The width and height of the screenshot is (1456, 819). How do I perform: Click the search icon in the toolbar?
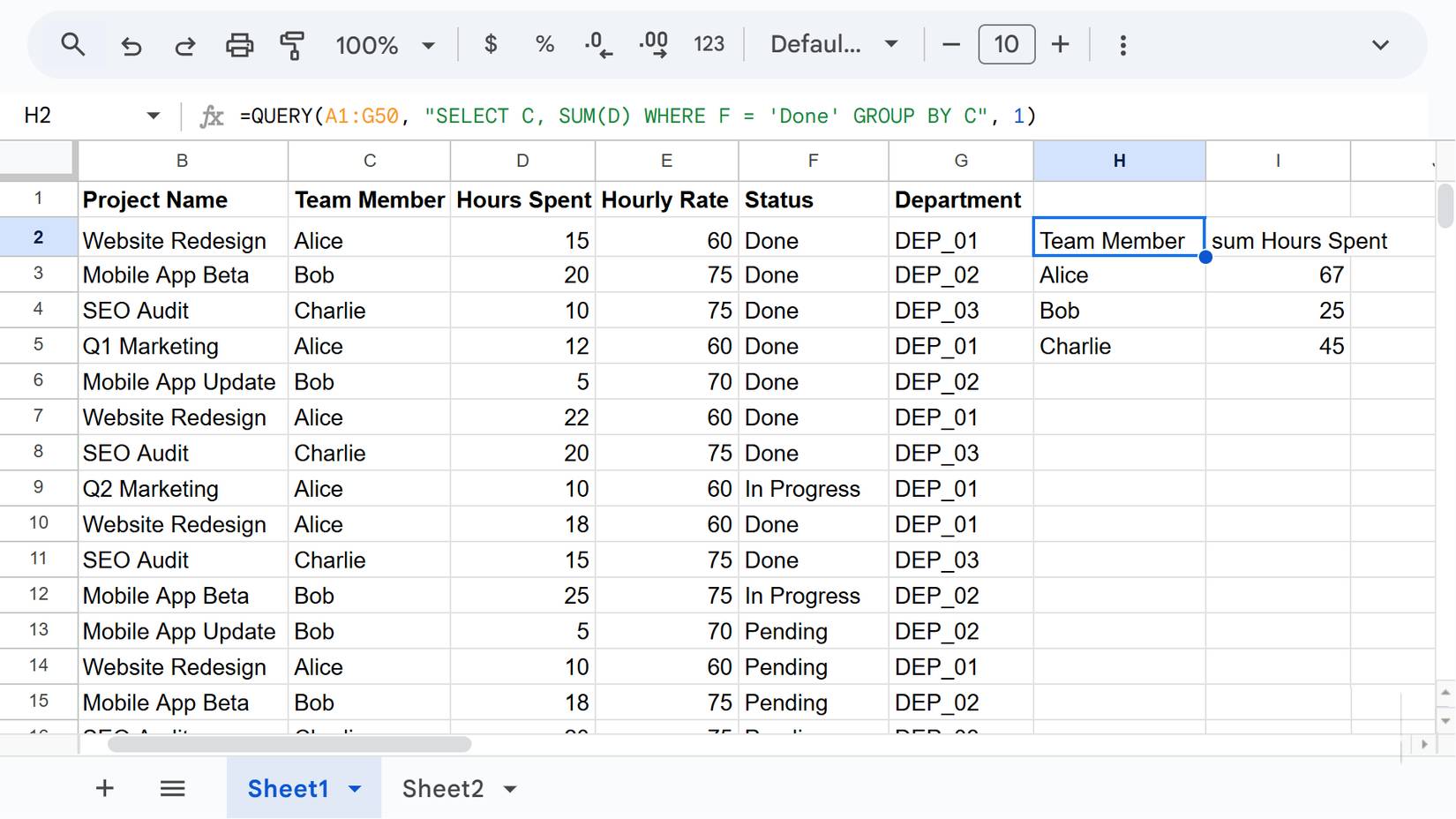pos(73,44)
